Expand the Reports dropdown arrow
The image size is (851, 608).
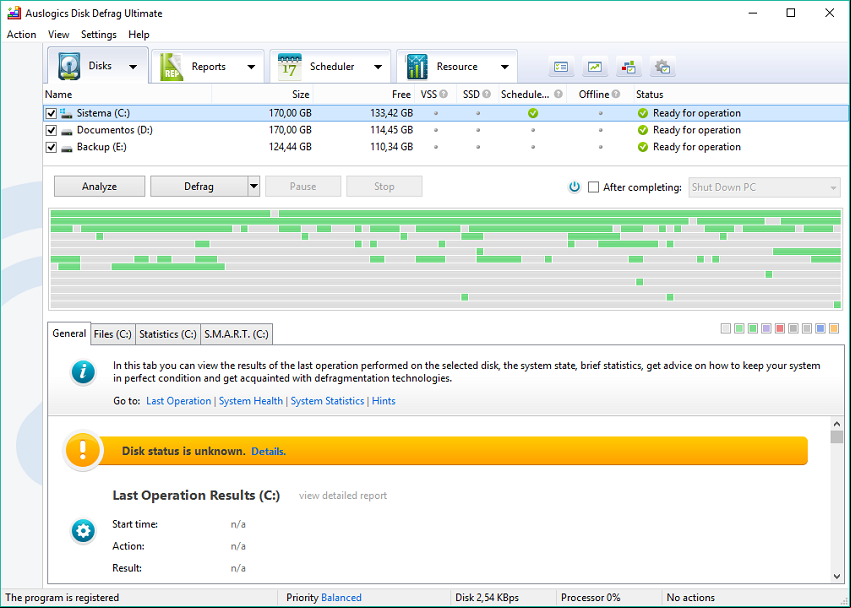point(251,67)
